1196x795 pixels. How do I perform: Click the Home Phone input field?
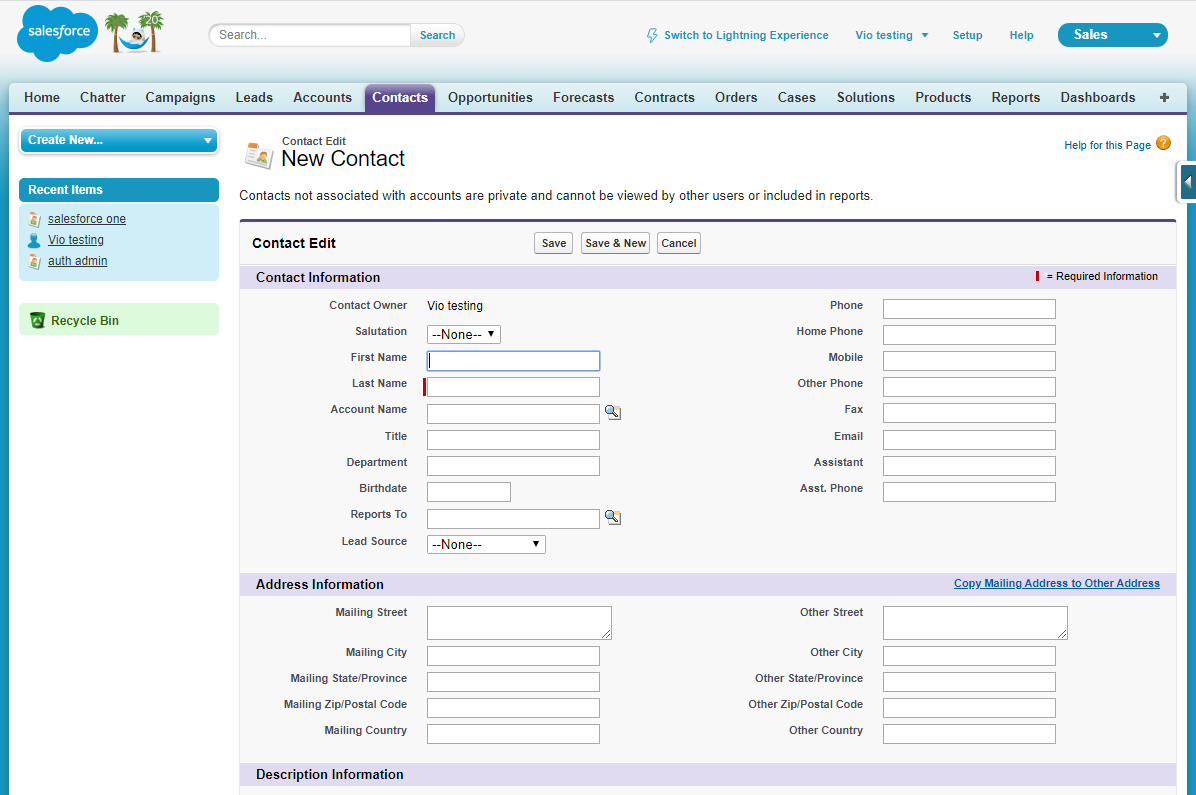click(x=969, y=335)
